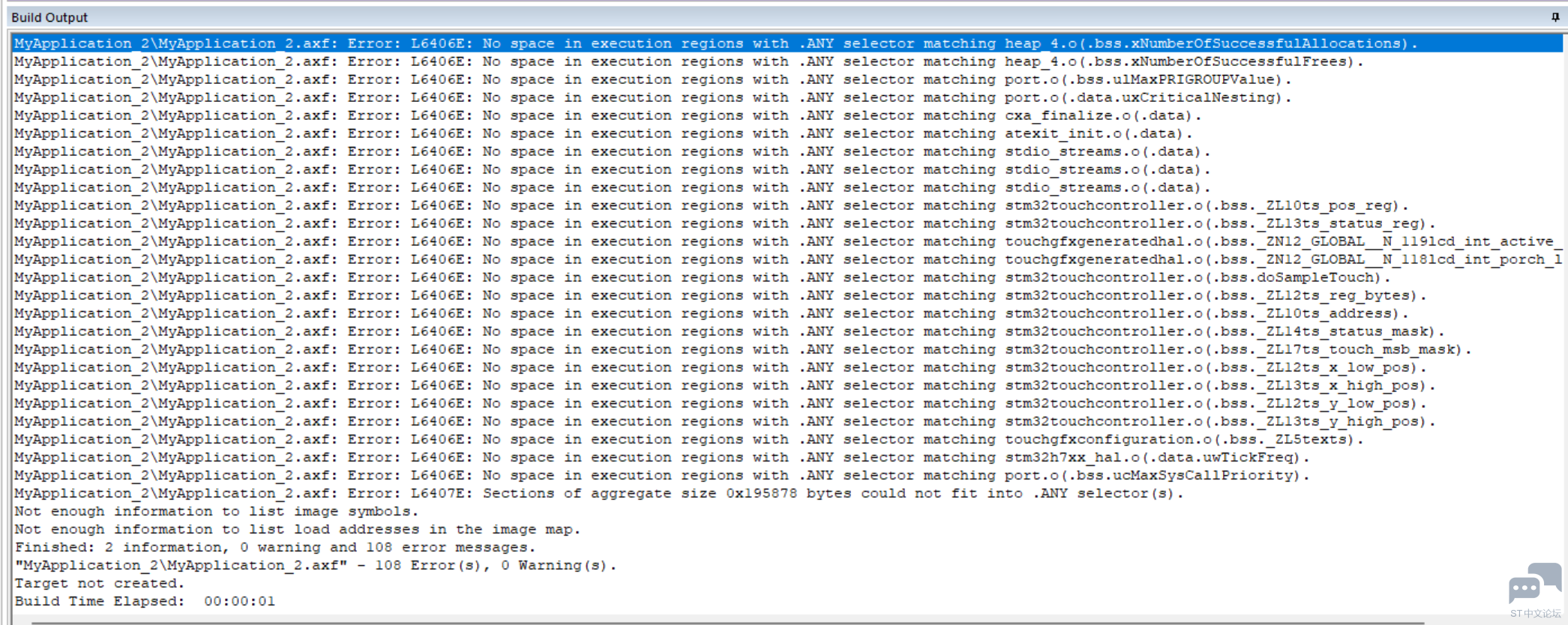Select touchgfxgeneratedhal.o lcd_int_active error line
This screenshot has height=625, width=1568.
pos(787,241)
